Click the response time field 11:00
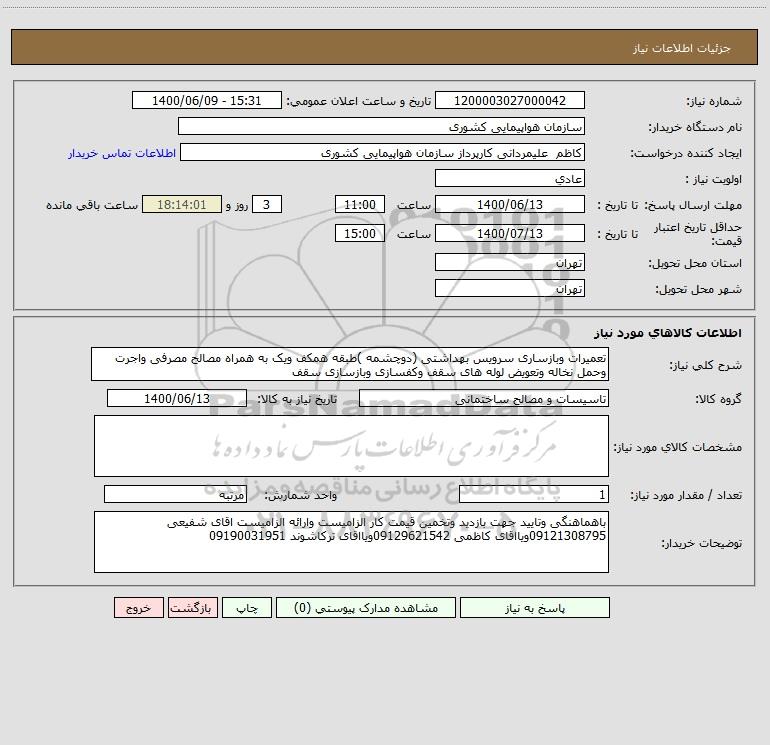 click(x=359, y=204)
